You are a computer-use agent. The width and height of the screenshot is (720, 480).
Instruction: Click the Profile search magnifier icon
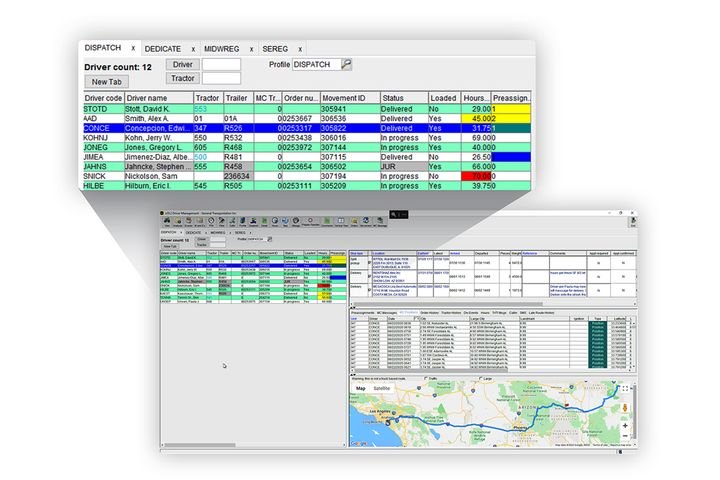point(346,64)
